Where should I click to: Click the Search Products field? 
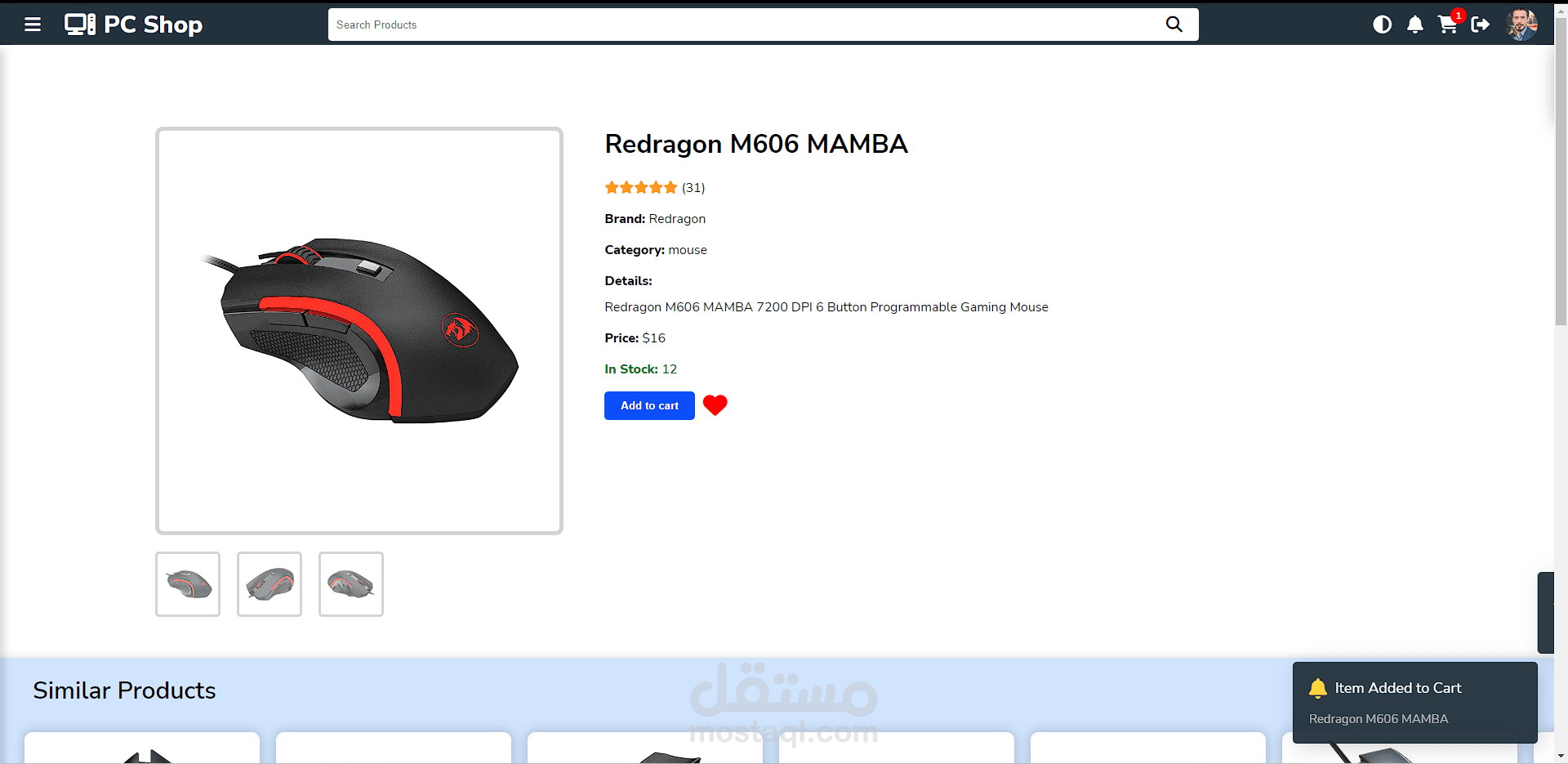(743, 25)
